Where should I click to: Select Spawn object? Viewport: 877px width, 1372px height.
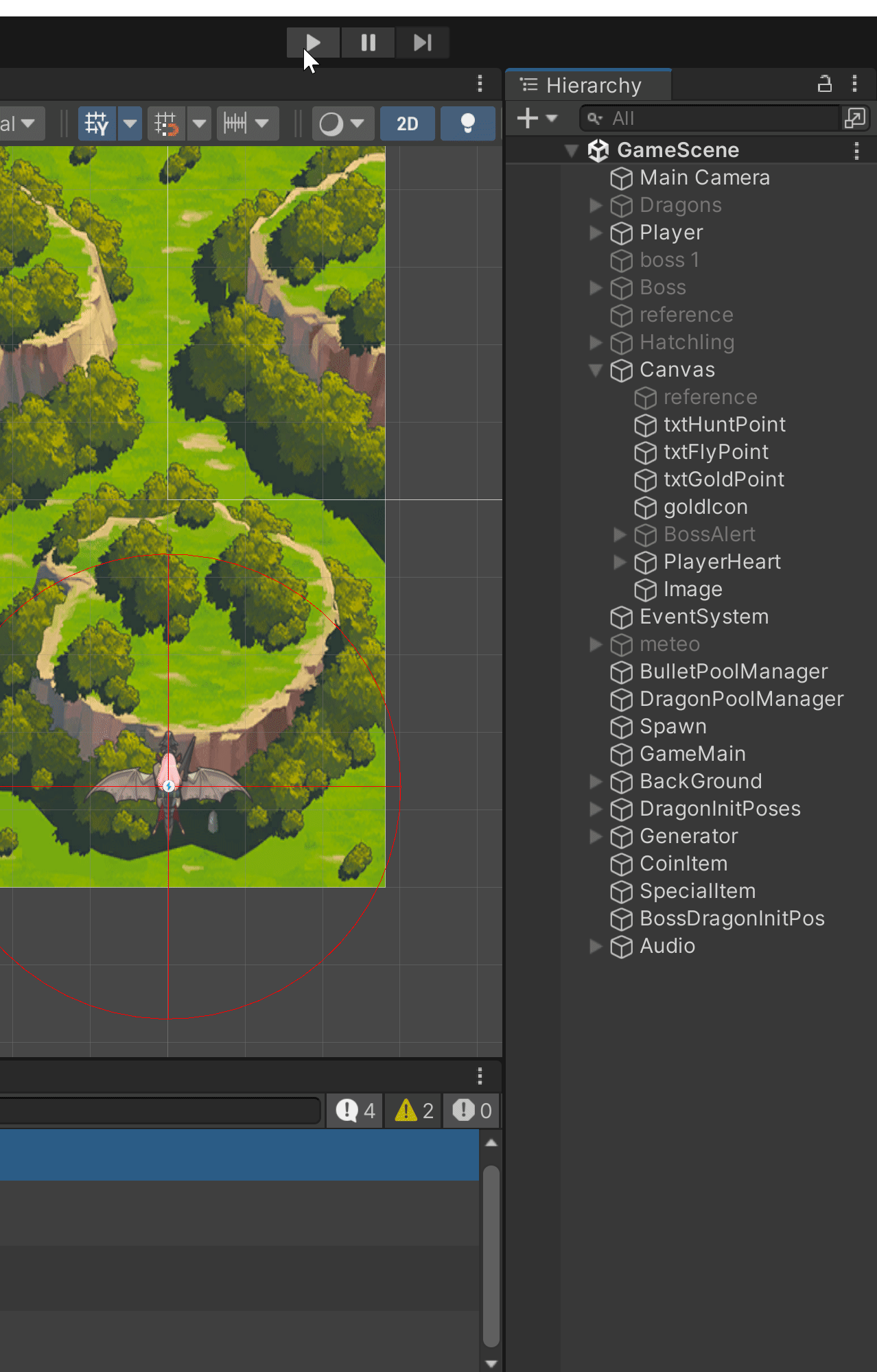[x=673, y=726]
